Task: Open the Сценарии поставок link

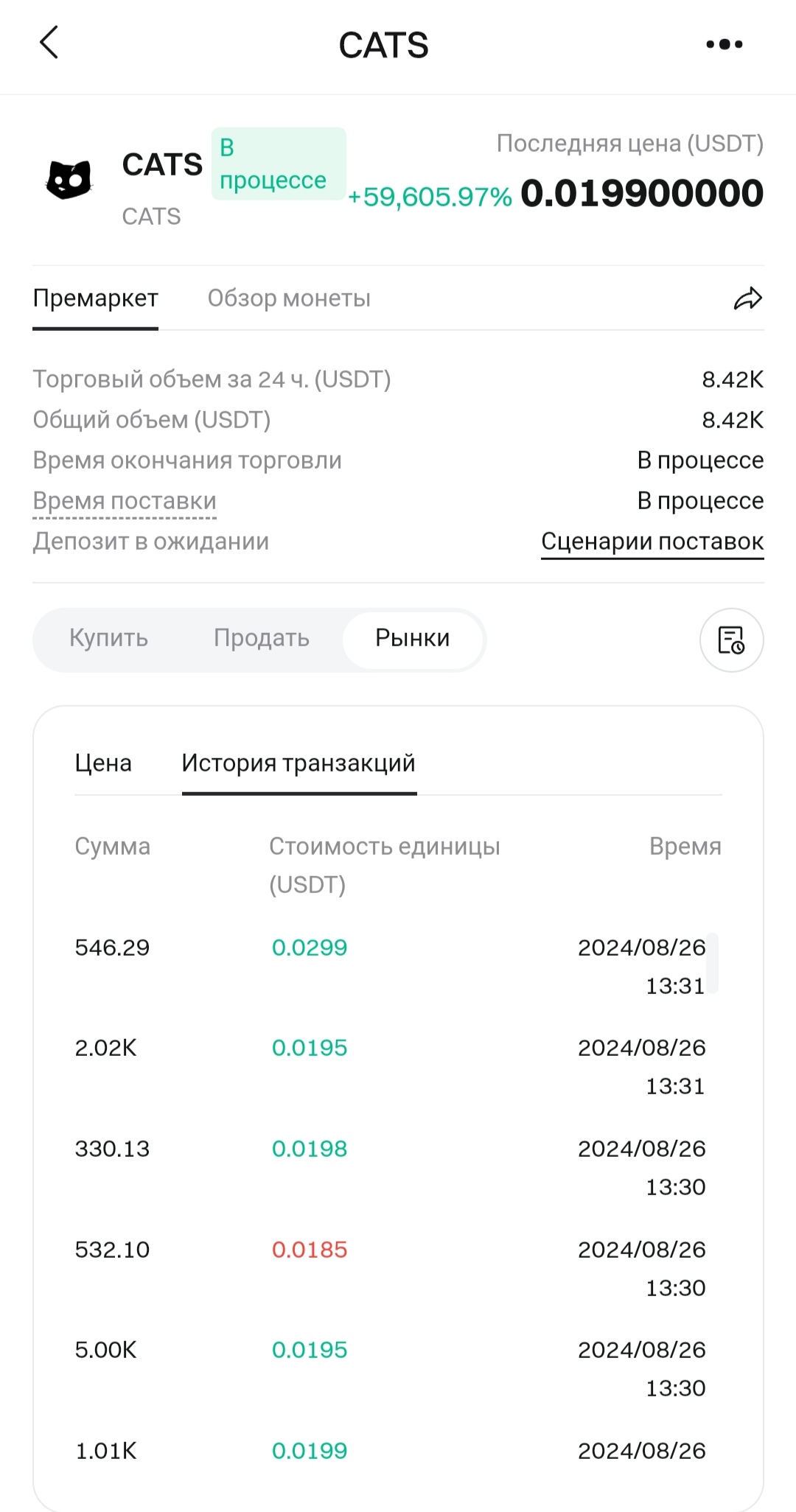Action: [652, 542]
